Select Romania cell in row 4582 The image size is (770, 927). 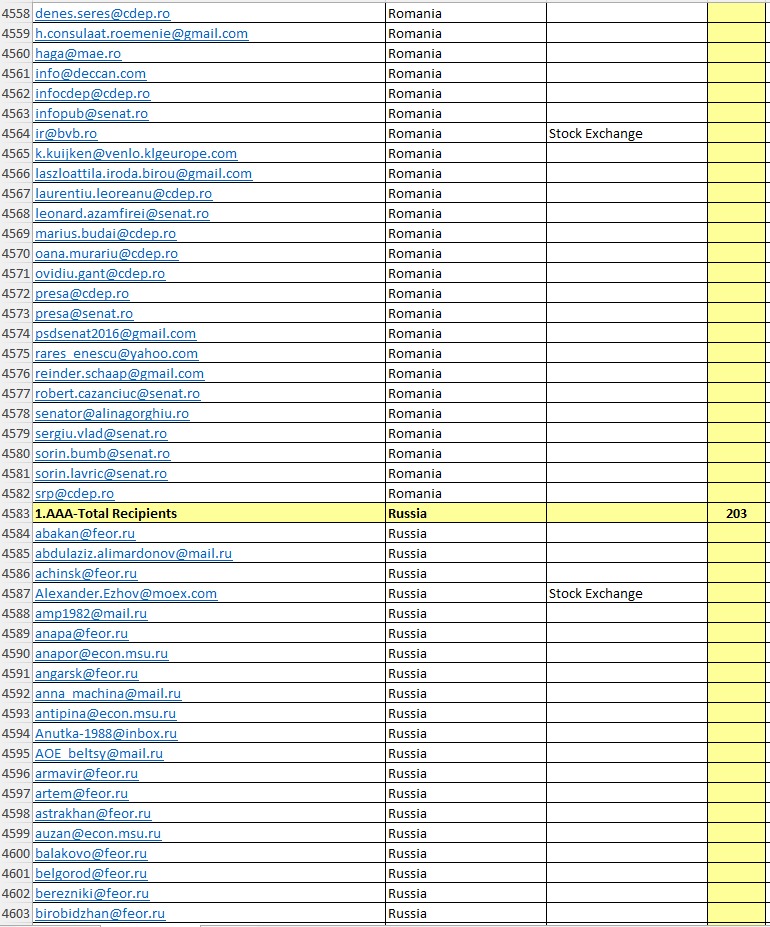click(466, 494)
